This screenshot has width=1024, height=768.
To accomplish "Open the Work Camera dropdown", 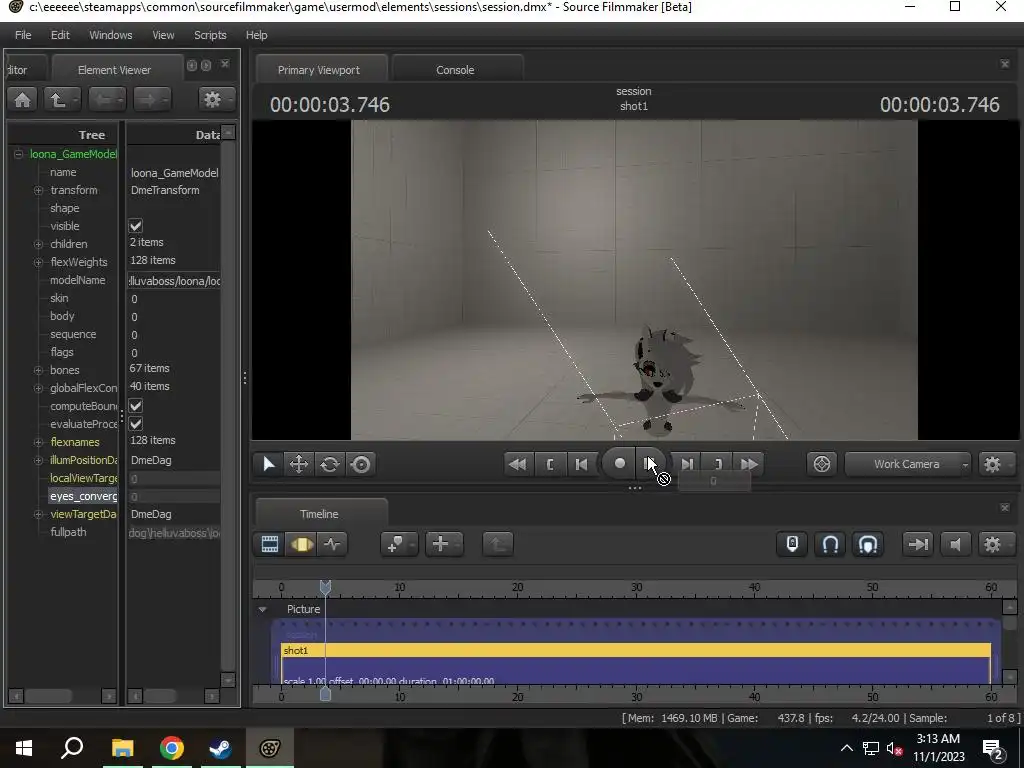I will (908, 464).
